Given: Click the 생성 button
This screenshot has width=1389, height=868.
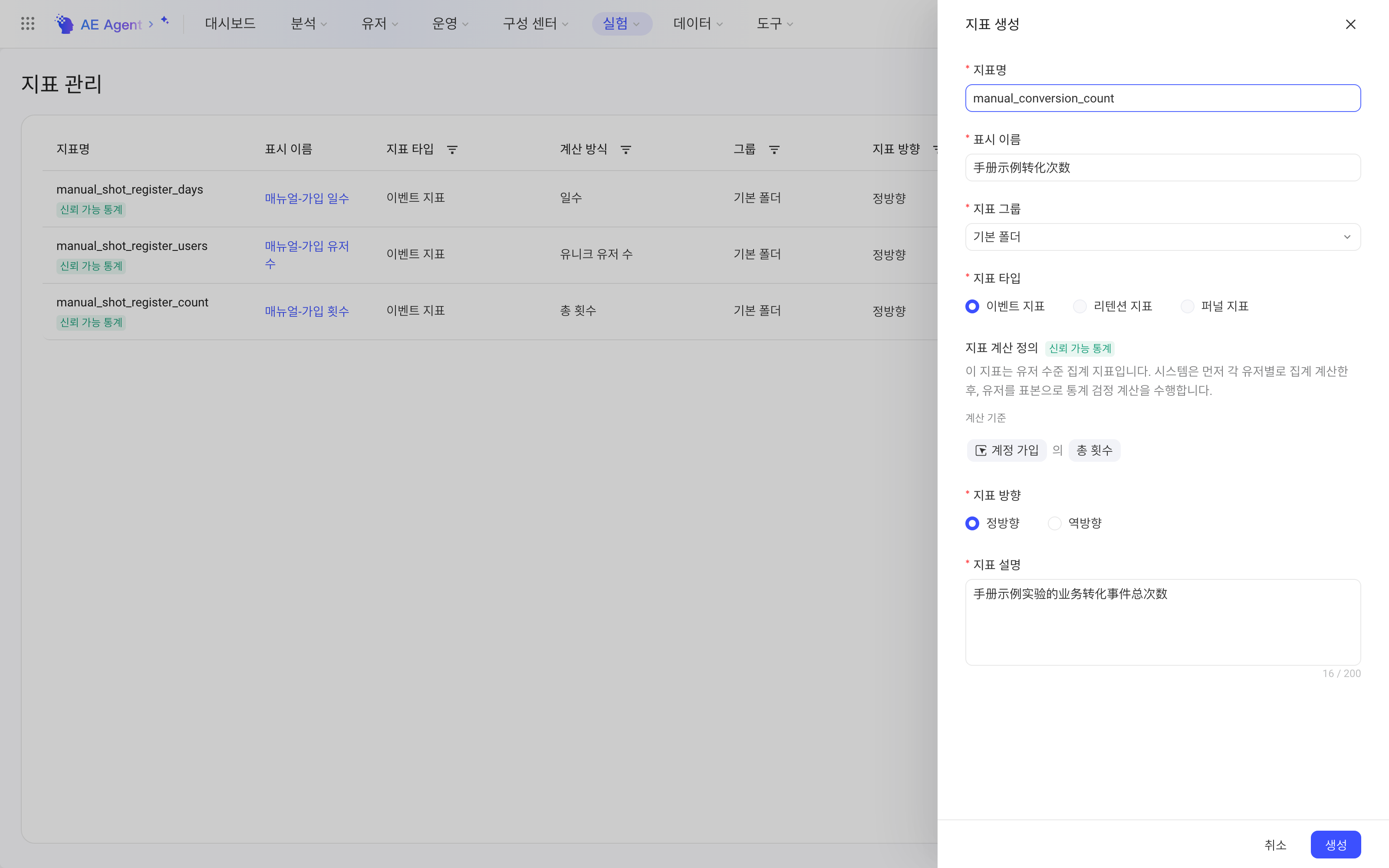Looking at the screenshot, I should (x=1336, y=845).
